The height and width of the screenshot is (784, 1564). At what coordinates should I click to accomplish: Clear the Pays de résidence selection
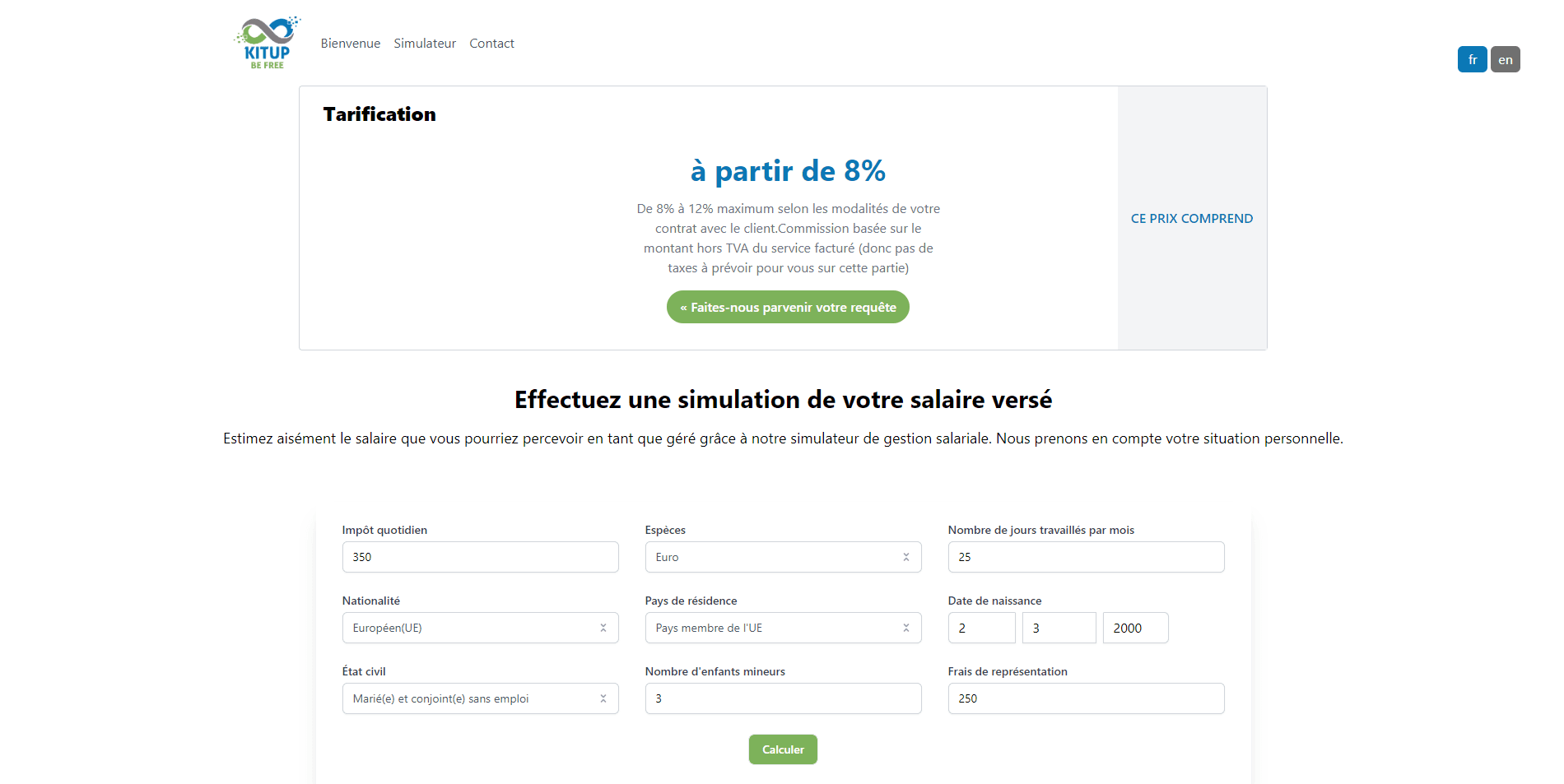(905, 628)
